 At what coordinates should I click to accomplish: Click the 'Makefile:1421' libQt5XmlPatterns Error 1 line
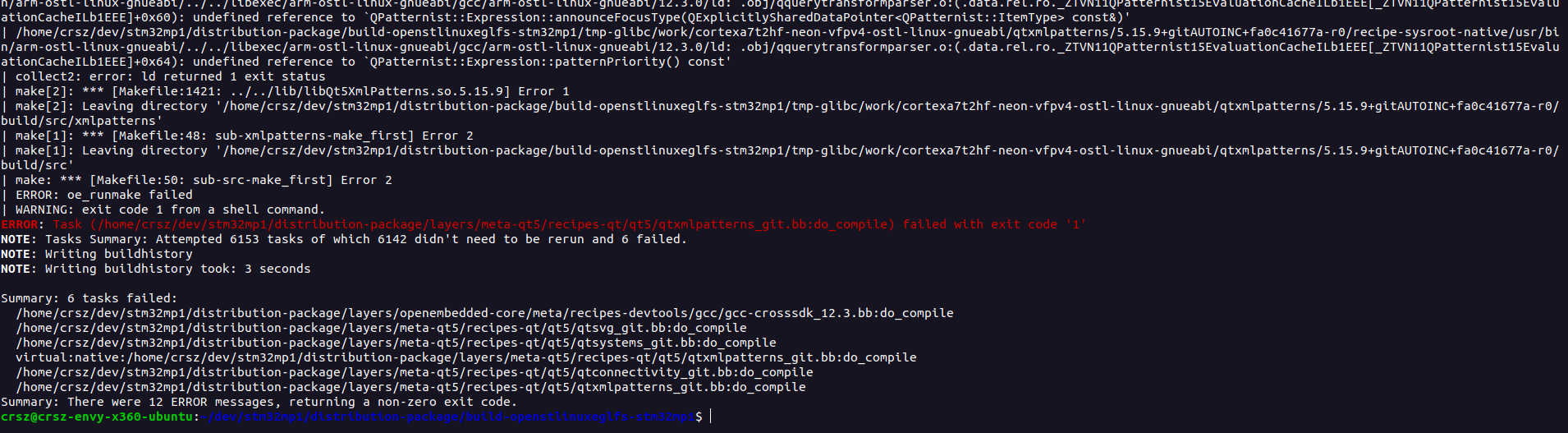point(285,91)
